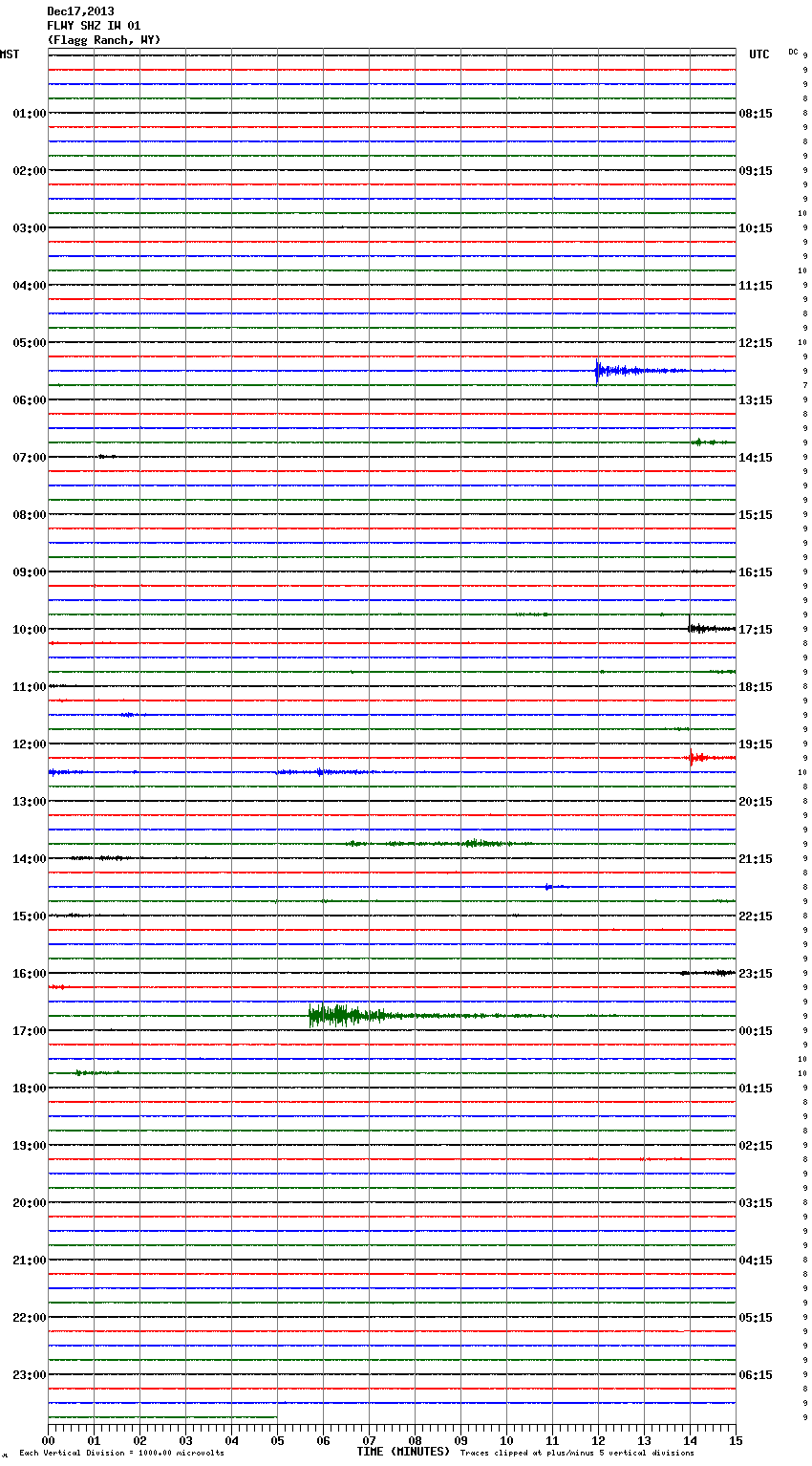This screenshot has height=1466, width=812.
Task: Click the UTC timezone label
Action: [759, 54]
